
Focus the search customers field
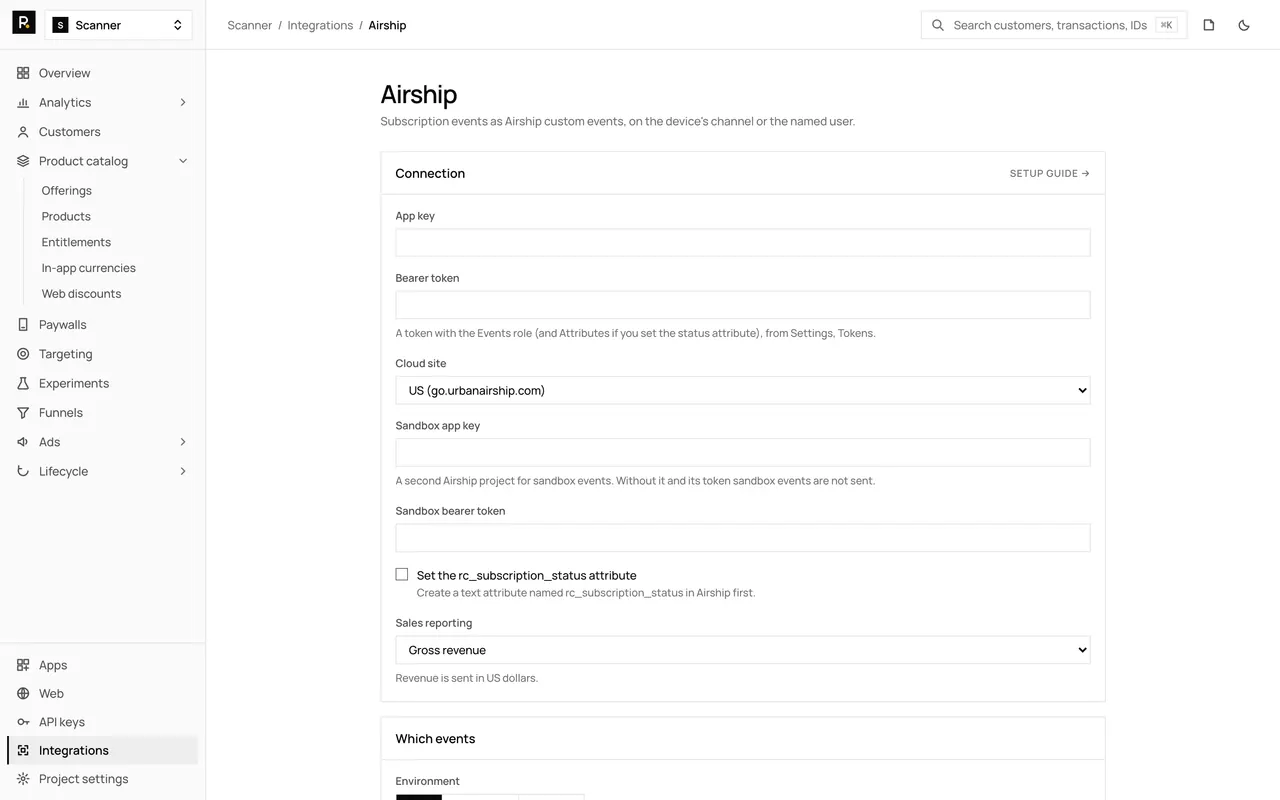click(1054, 25)
